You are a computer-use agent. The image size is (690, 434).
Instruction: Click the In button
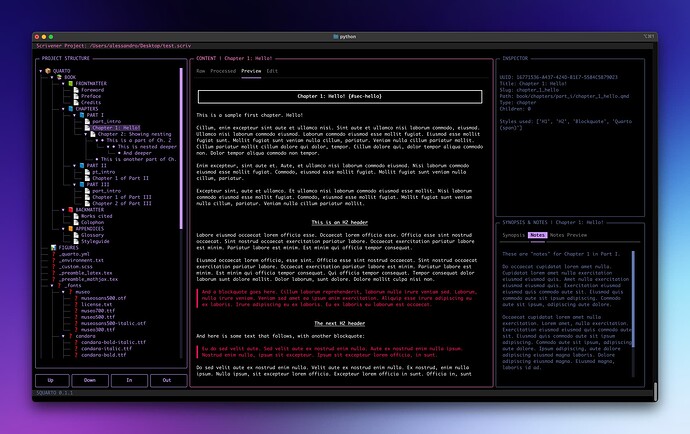coord(129,380)
